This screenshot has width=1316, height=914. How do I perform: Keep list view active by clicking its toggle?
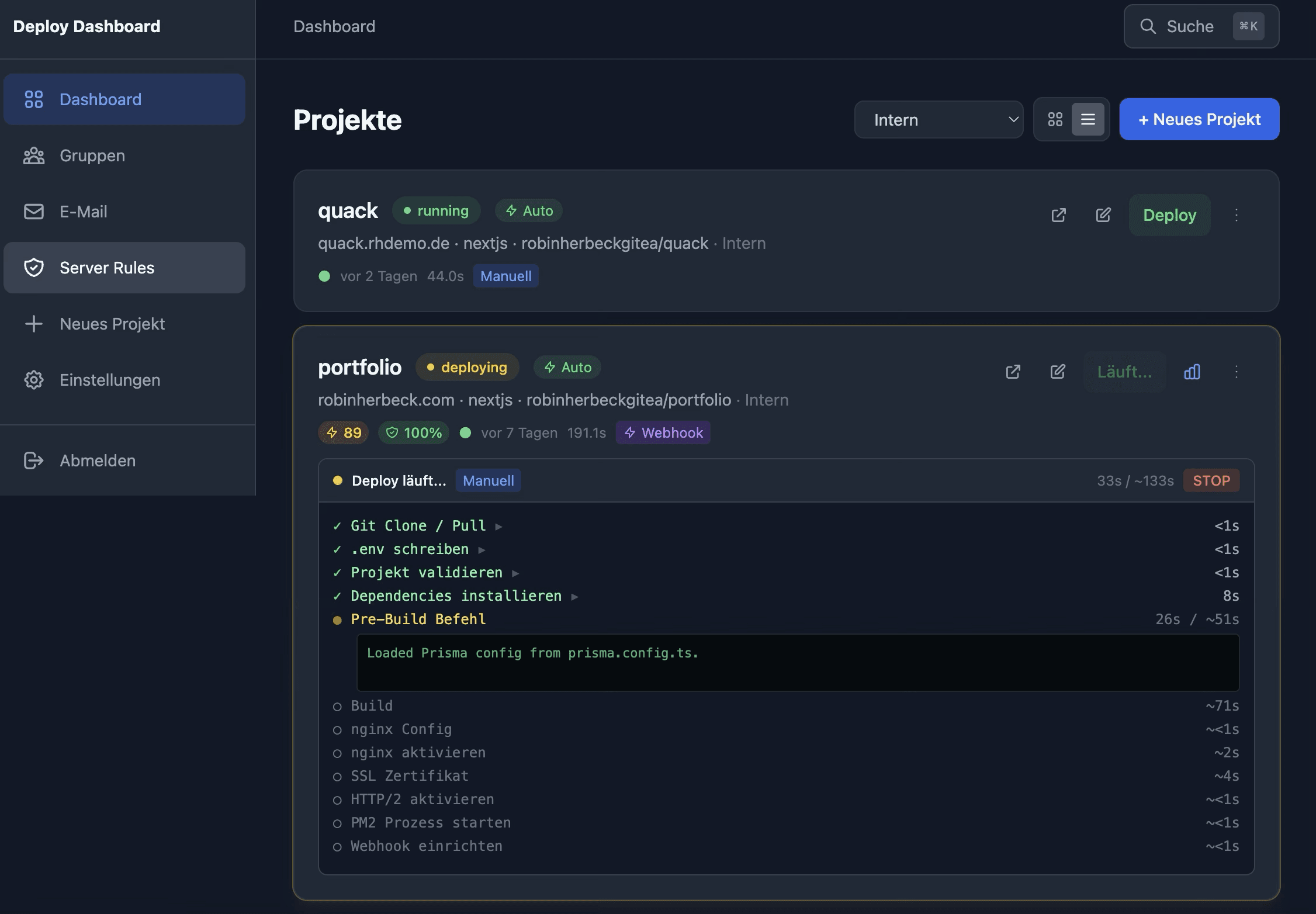tap(1088, 119)
